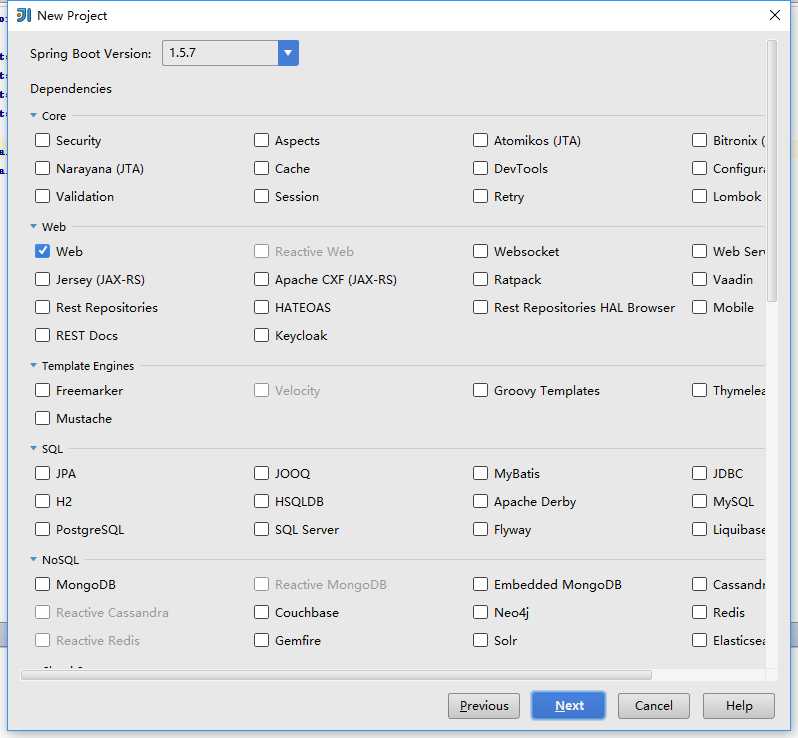Enable the Lombok checkbox
Image resolution: width=798 pixels, height=738 pixels.
[x=699, y=196]
